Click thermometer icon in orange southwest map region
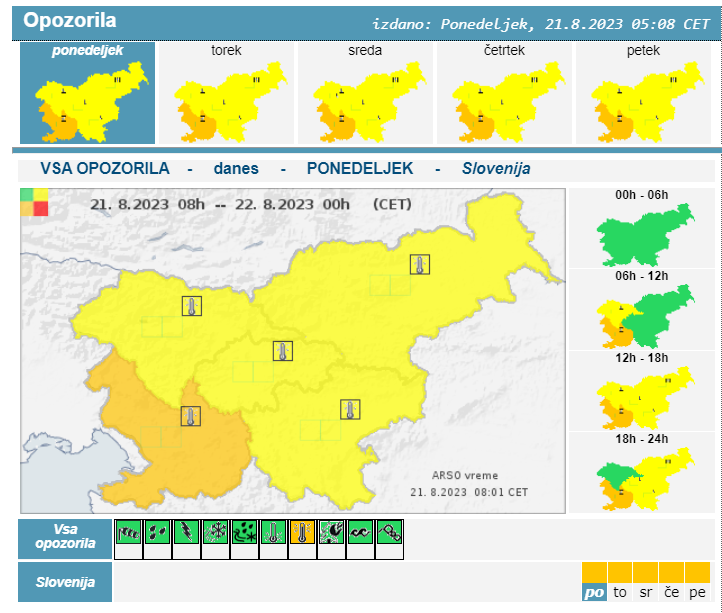Screen dimensions: 722x613 coord(190,416)
